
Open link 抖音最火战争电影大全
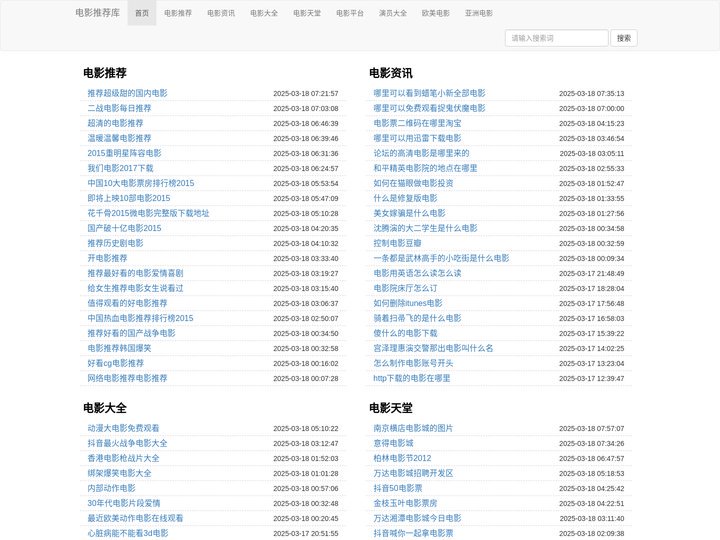pyautogui.click(x=127, y=444)
